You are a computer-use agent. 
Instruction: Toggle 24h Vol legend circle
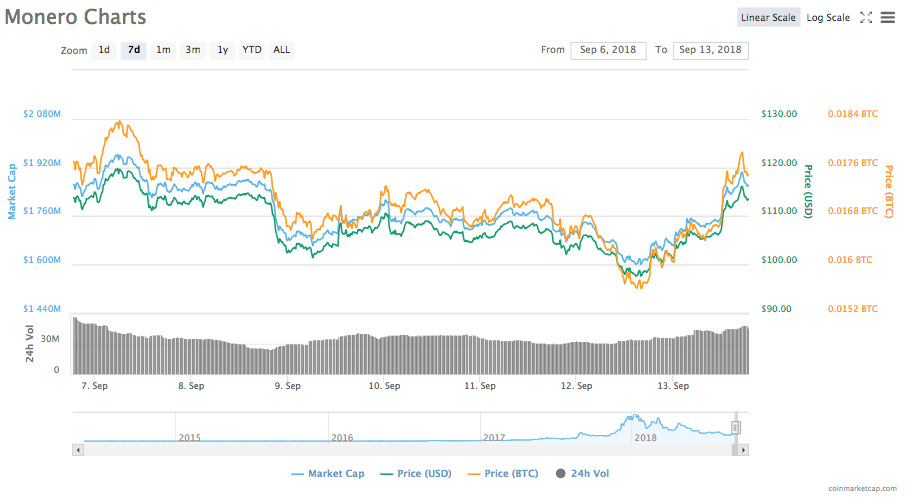(560, 473)
